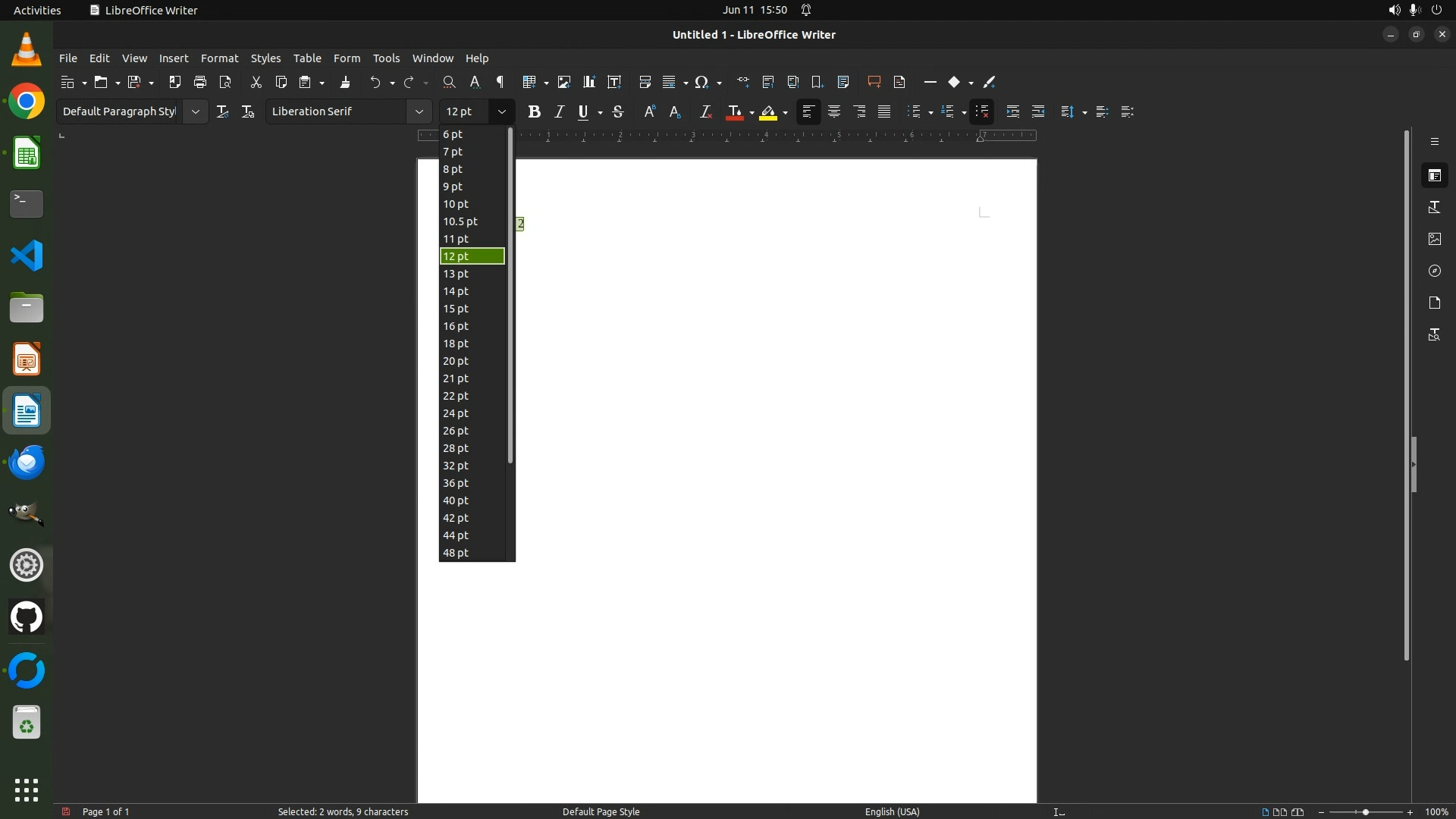Click the Print icon in the toolbar
Viewport: 1456px width, 819px height.
tap(200, 82)
